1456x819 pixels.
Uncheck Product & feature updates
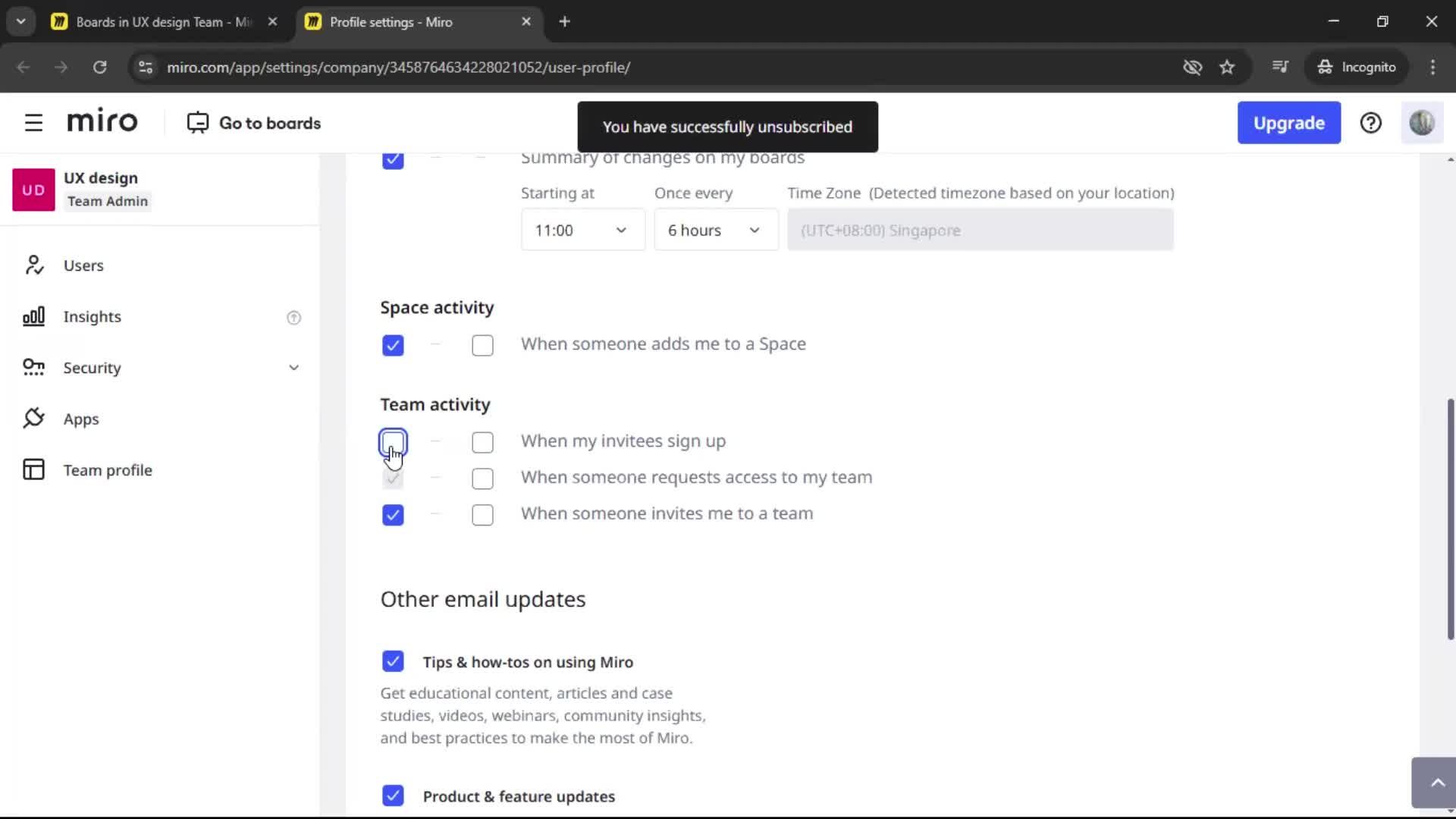pyautogui.click(x=393, y=795)
